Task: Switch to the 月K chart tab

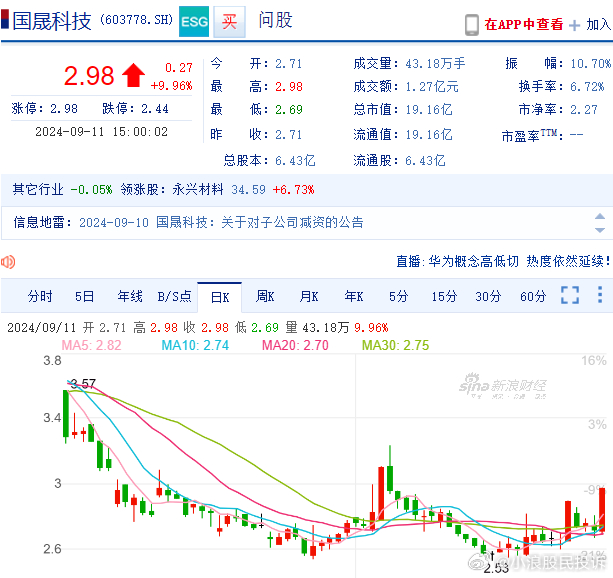Action: [x=309, y=296]
